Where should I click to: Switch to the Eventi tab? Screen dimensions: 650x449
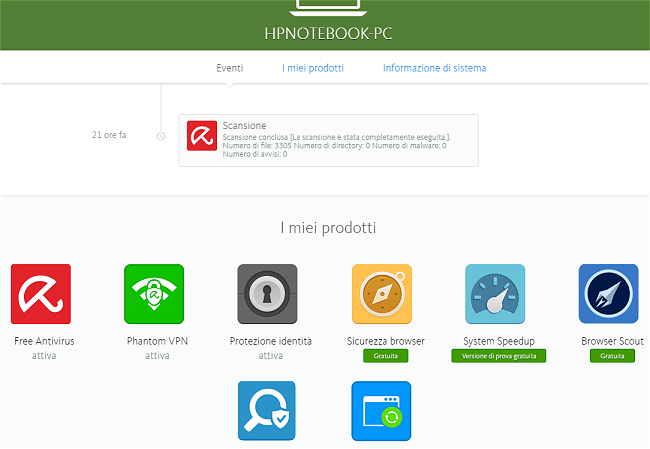tap(230, 68)
